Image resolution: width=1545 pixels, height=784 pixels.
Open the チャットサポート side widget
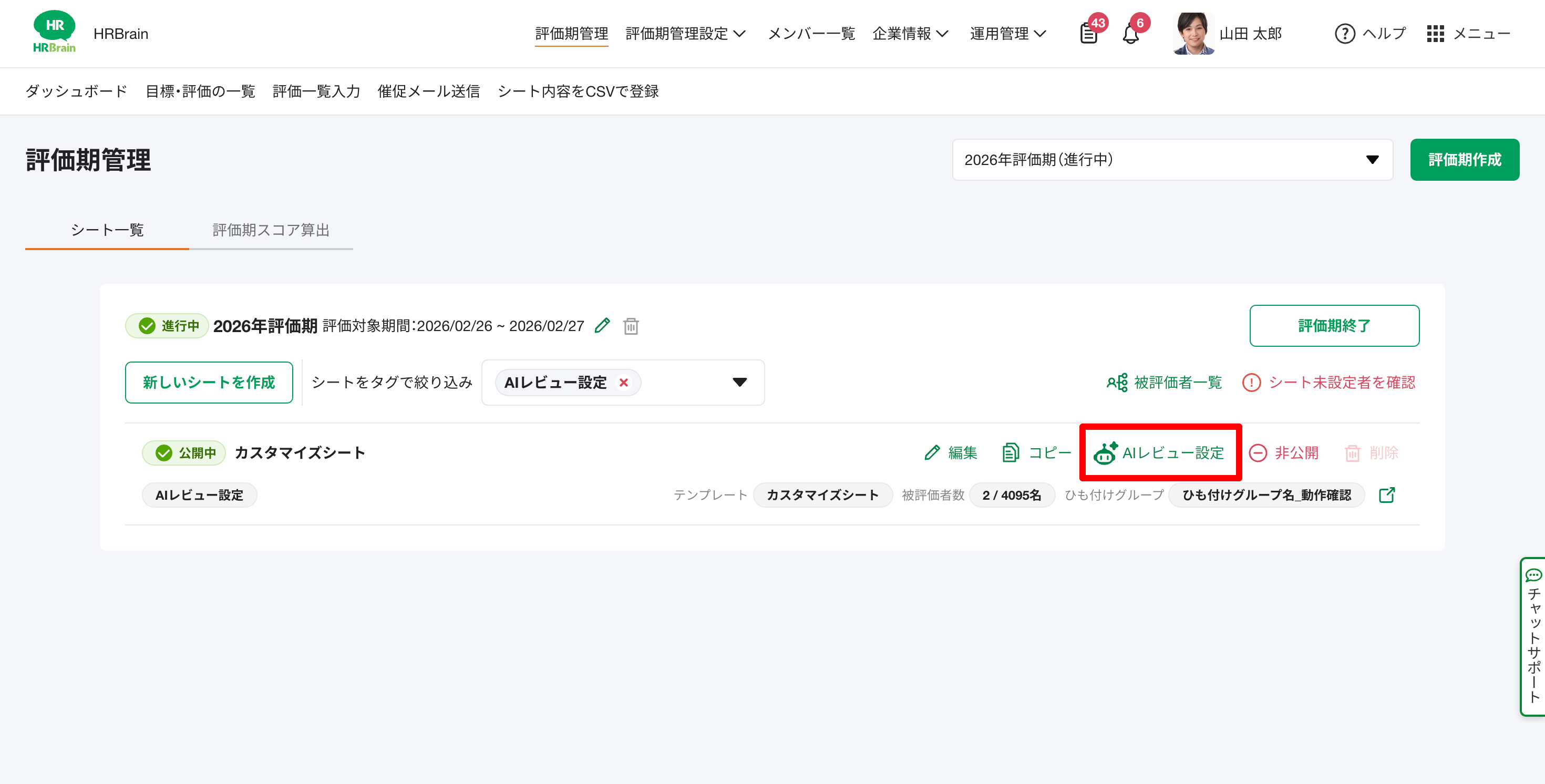[1533, 636]
